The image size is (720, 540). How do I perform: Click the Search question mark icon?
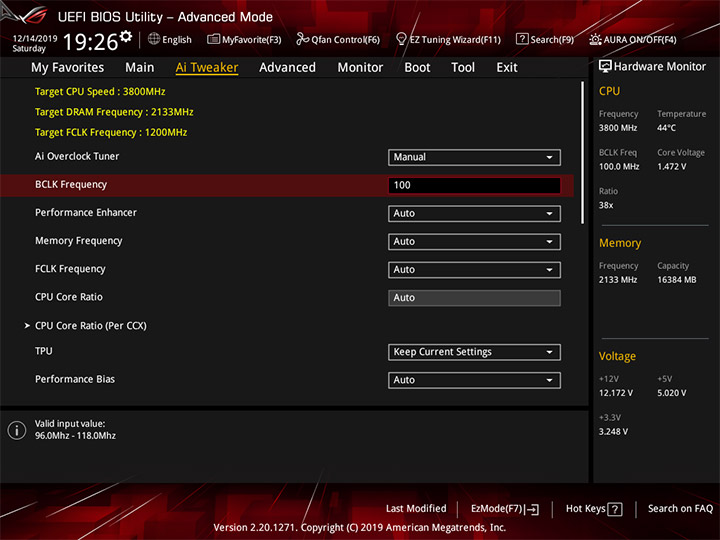pos(522,39)
